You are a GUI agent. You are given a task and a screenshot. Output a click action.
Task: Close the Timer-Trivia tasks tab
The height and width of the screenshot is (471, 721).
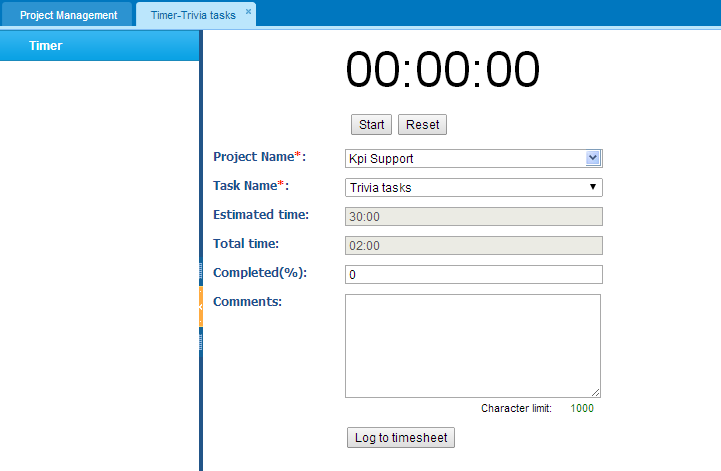click(248, 11)
